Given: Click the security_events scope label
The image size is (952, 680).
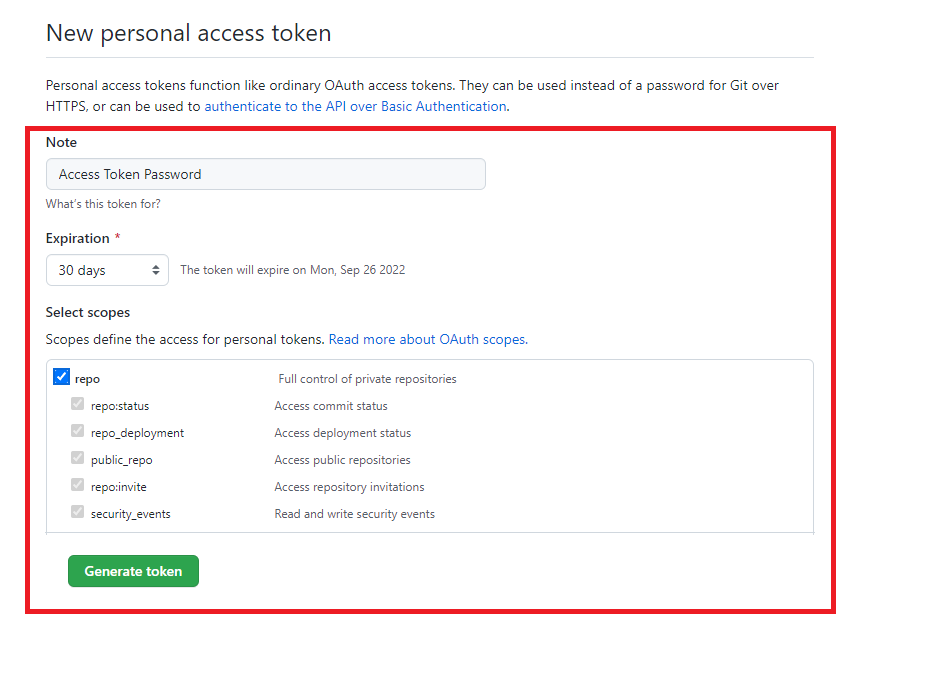Looking at the screenshot, I should click(131, 514).
